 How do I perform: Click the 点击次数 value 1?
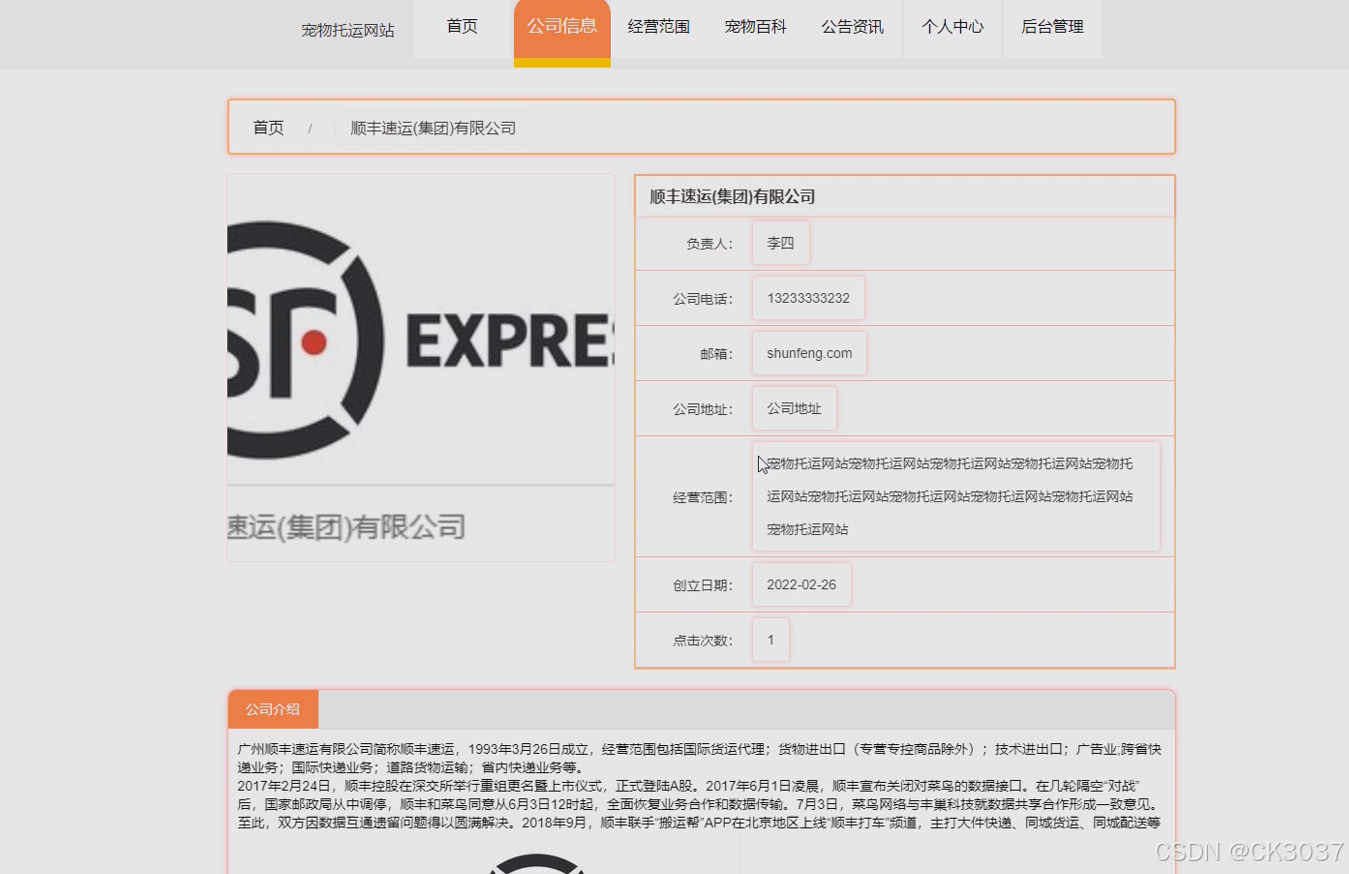point(771,640)
